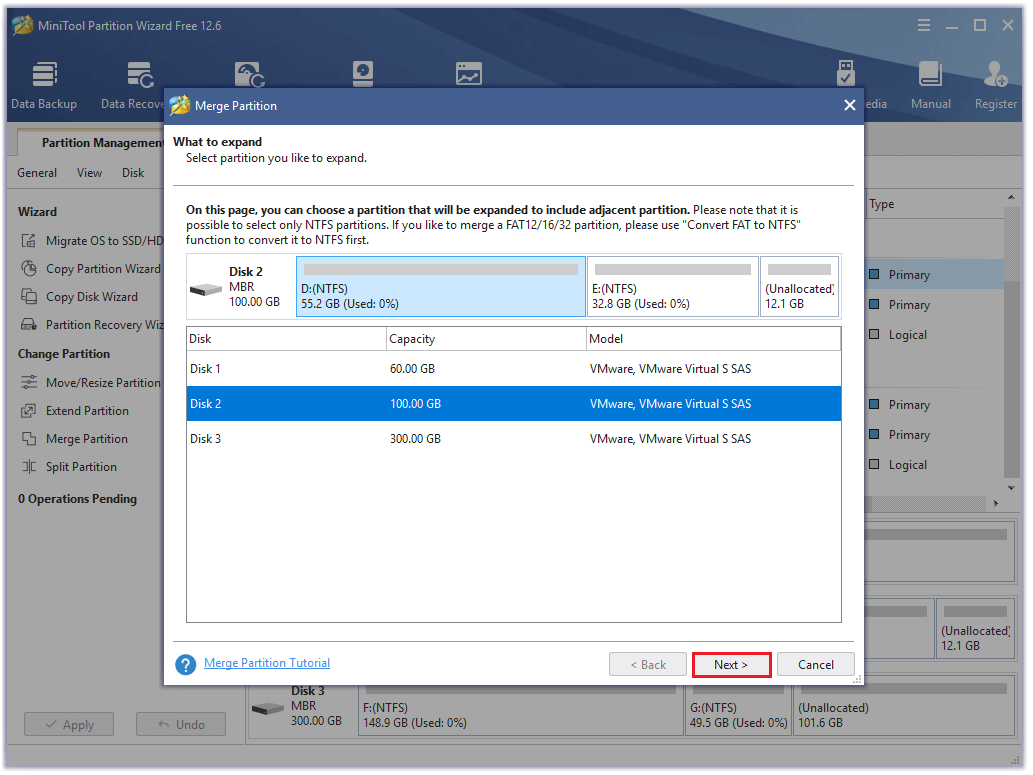1033x775 pixels.
Task: Select the E:(NTFS) 32.8 GB partition block
Action: 671,287
